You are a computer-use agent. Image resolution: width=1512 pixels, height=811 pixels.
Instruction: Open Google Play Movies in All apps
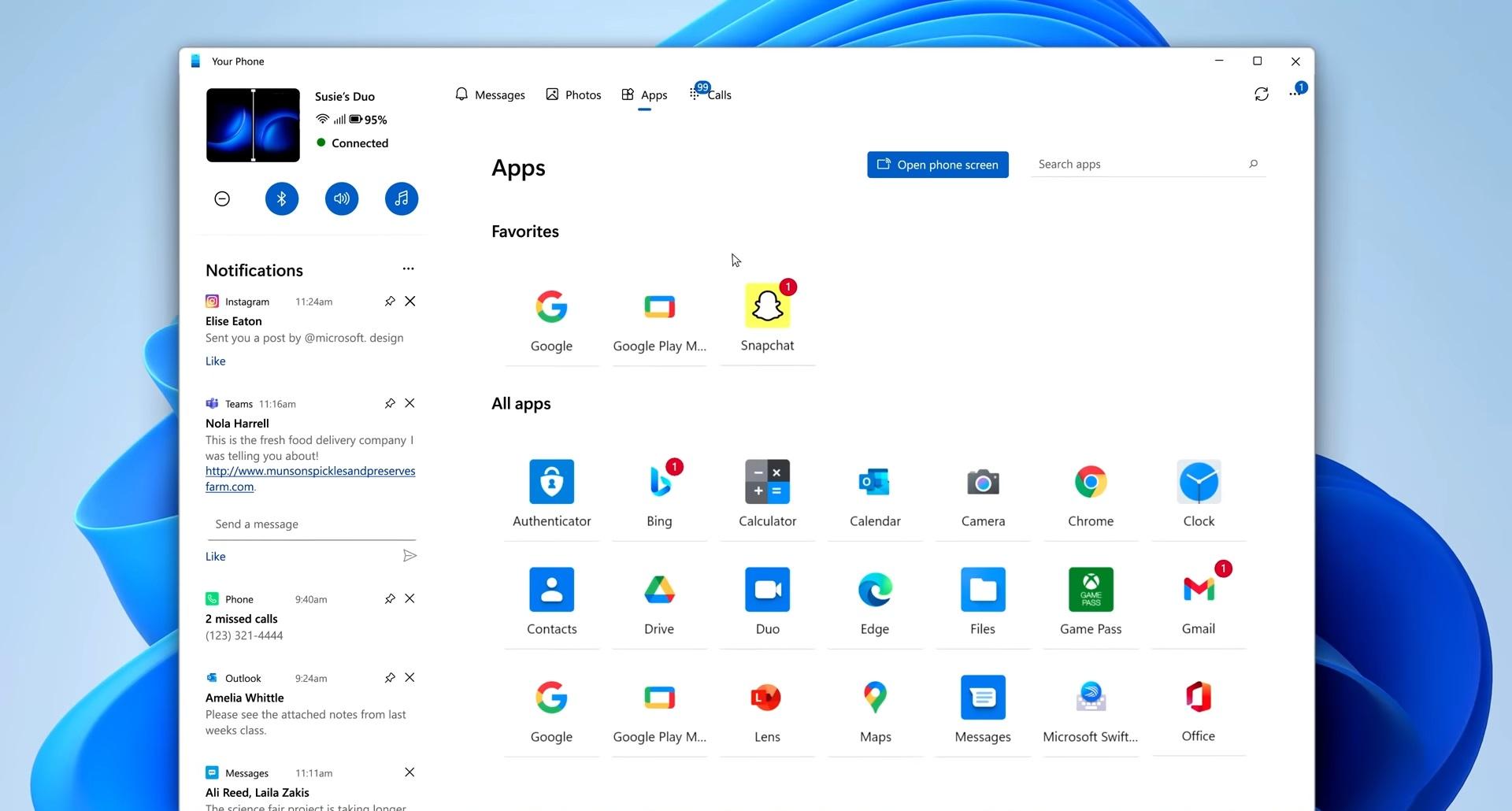660,709
